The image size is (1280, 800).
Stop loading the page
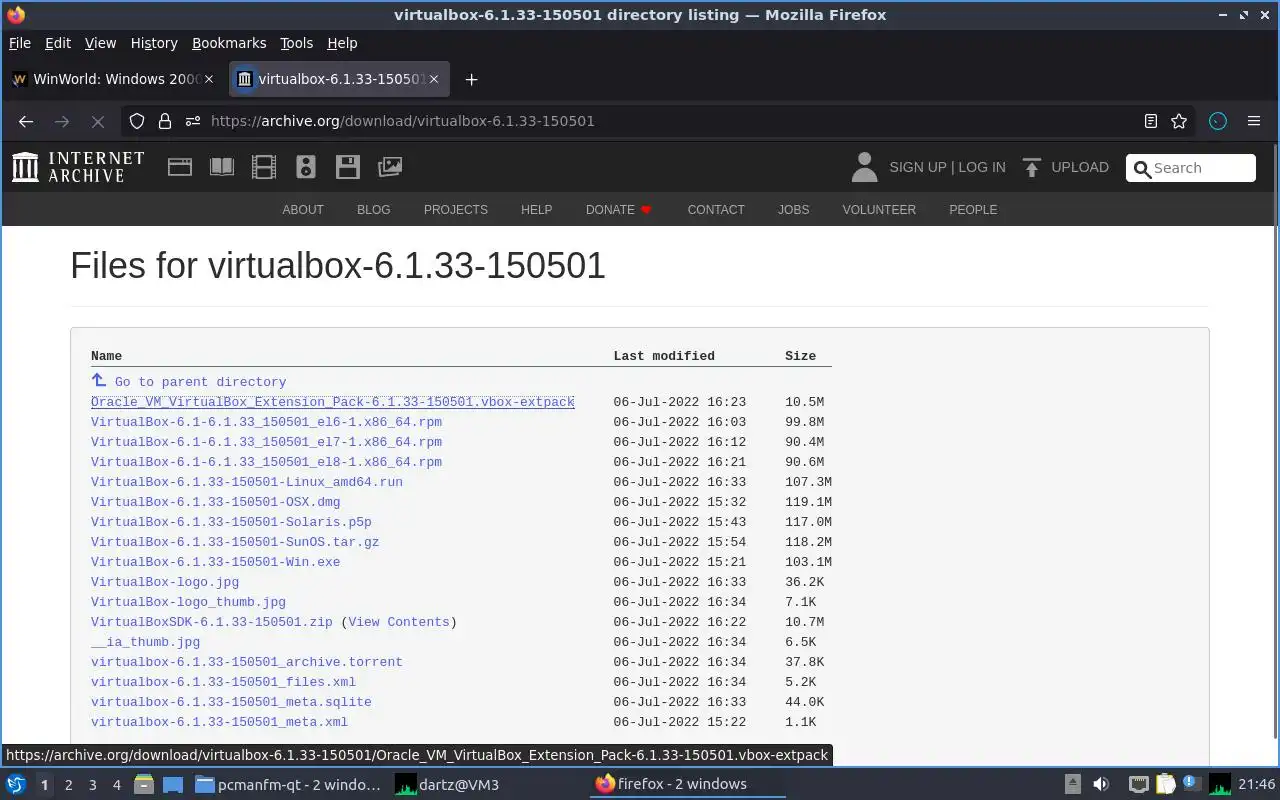click(97, 121)
